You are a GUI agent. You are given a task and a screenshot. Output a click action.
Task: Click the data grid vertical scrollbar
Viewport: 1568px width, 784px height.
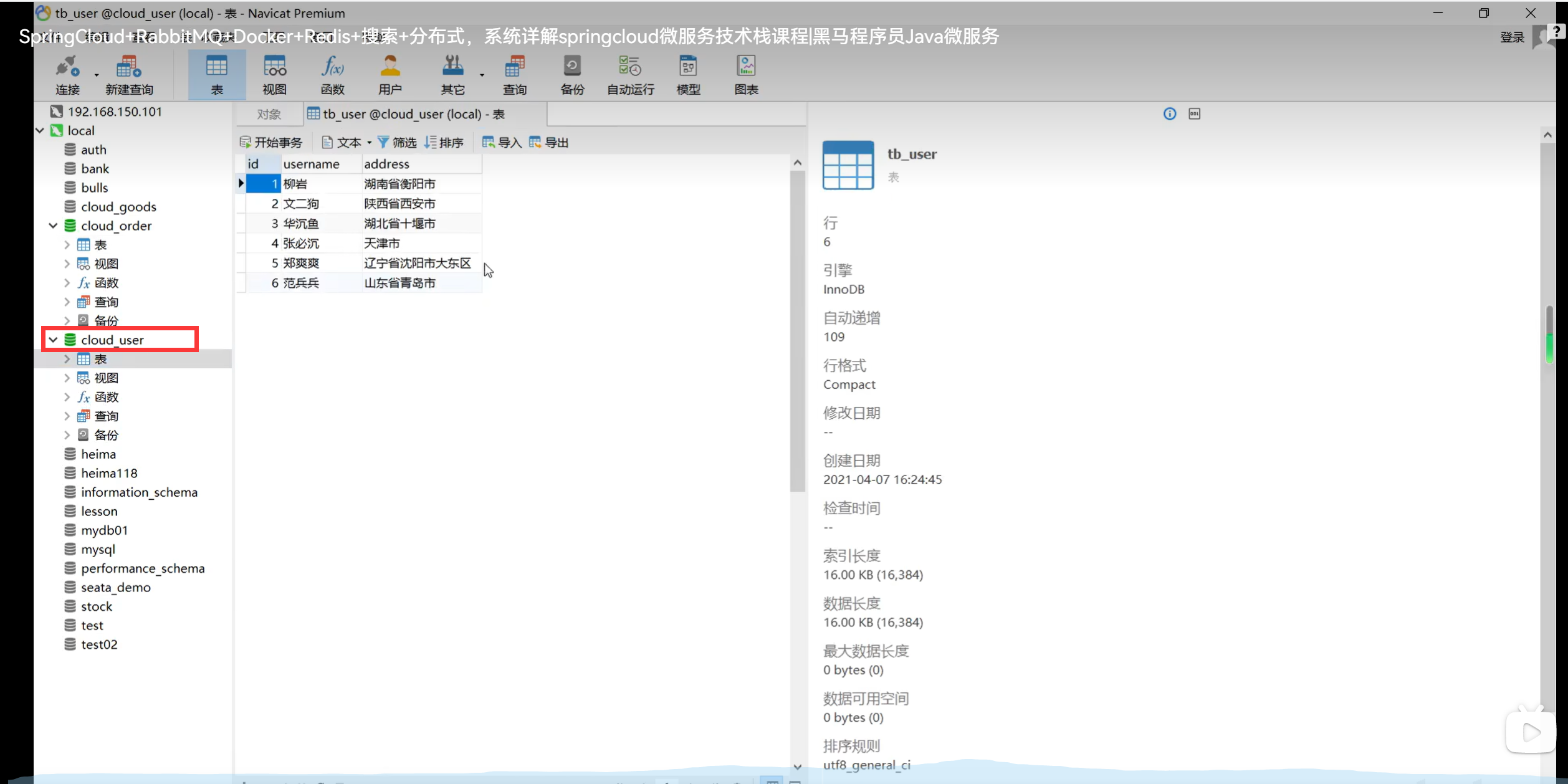coord(797,330)
